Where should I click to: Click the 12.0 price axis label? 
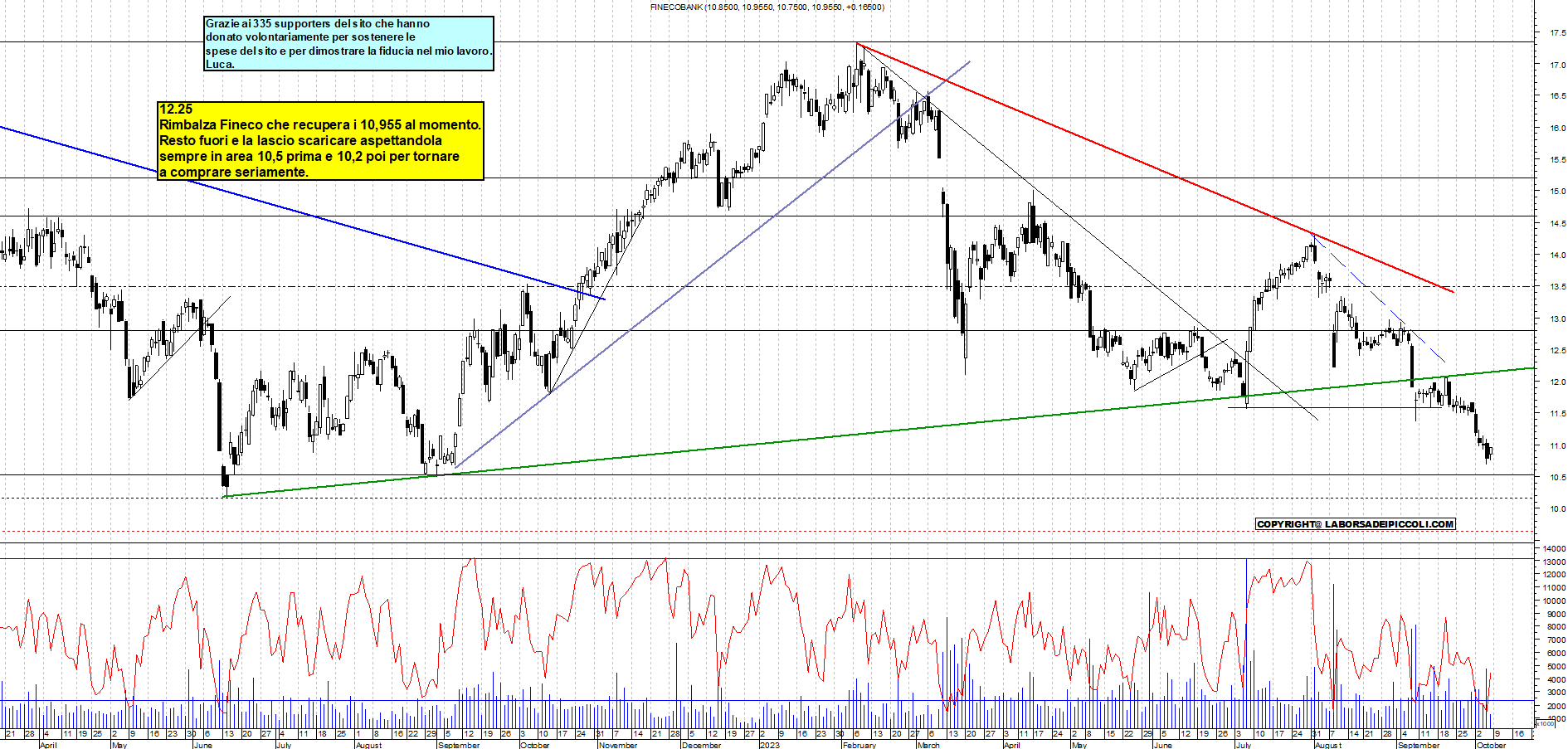point(1557,382)
